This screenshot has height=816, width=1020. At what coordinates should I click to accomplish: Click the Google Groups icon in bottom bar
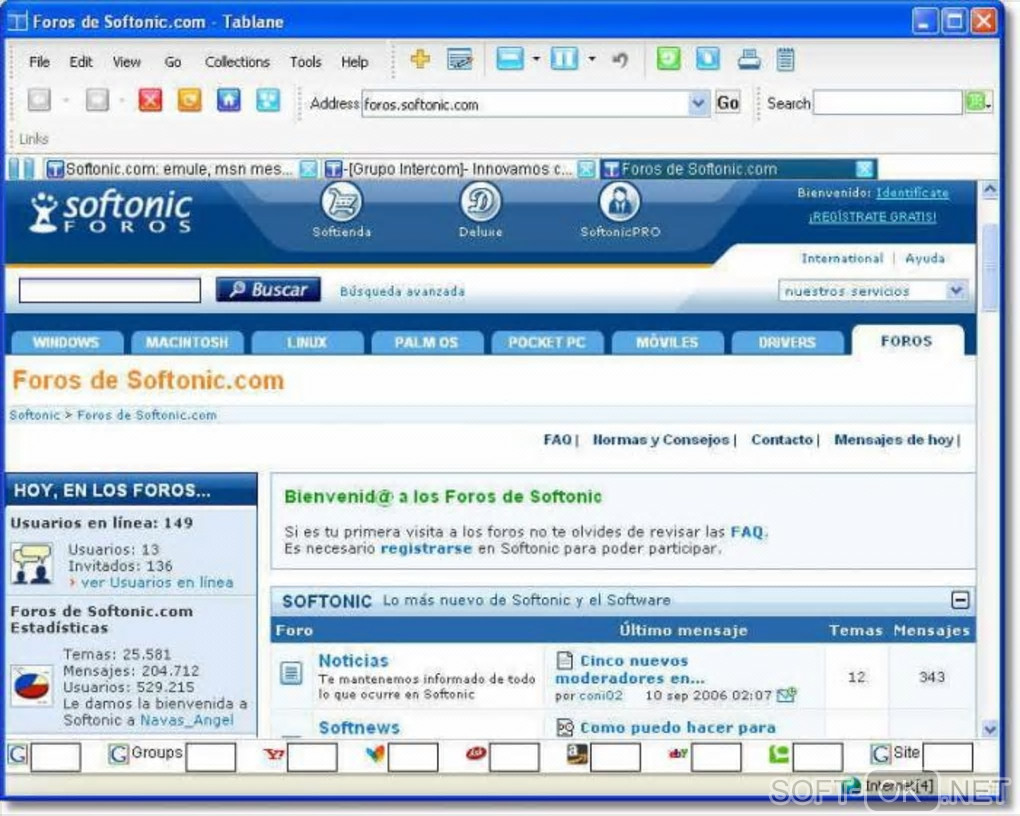coord(118,755)
